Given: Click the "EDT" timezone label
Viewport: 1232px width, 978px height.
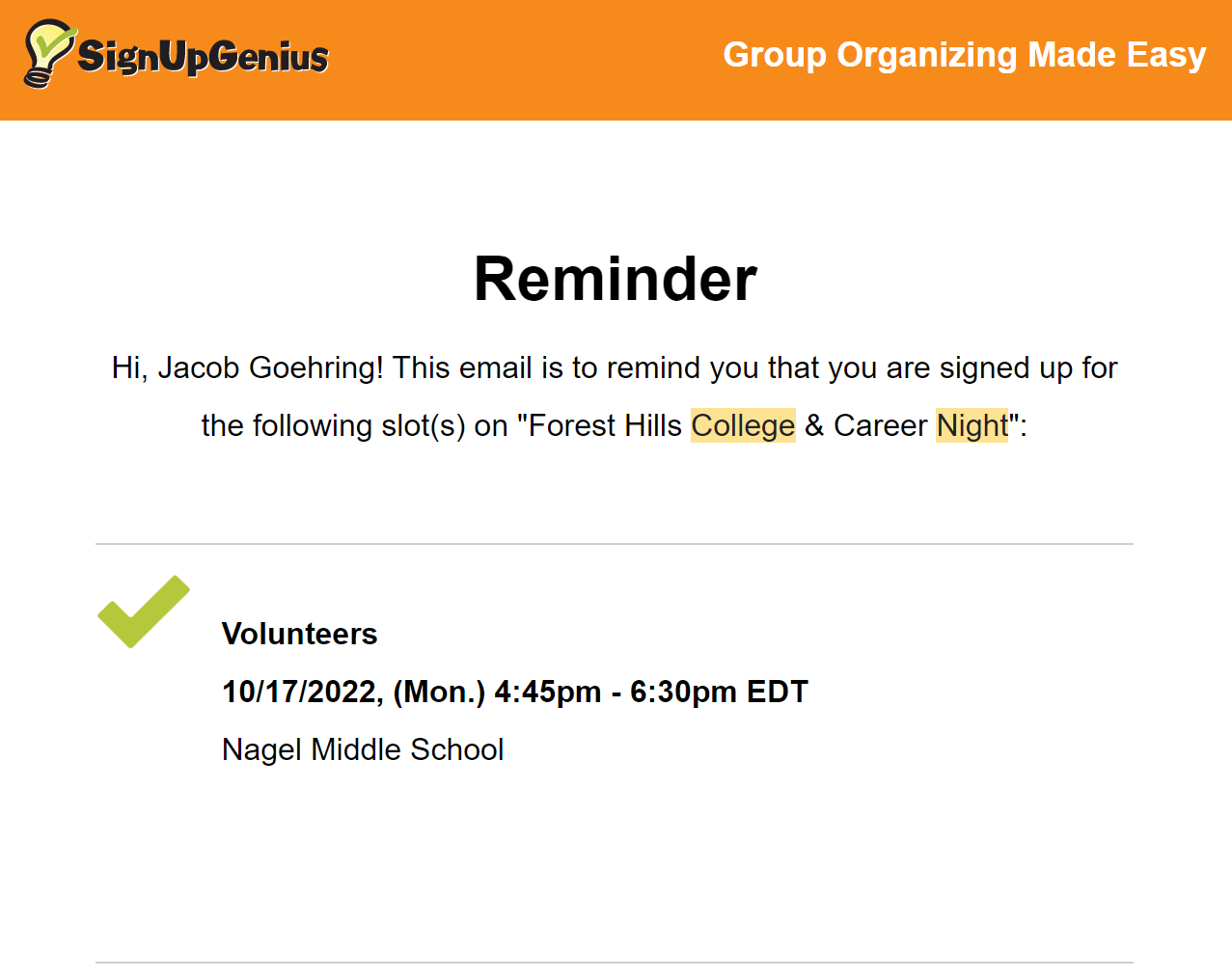Looking at the screenshot, I should 778,692.
